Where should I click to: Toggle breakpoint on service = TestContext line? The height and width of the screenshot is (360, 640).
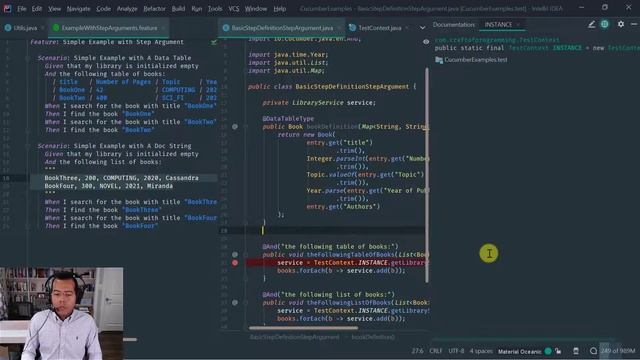pos(235,262)
